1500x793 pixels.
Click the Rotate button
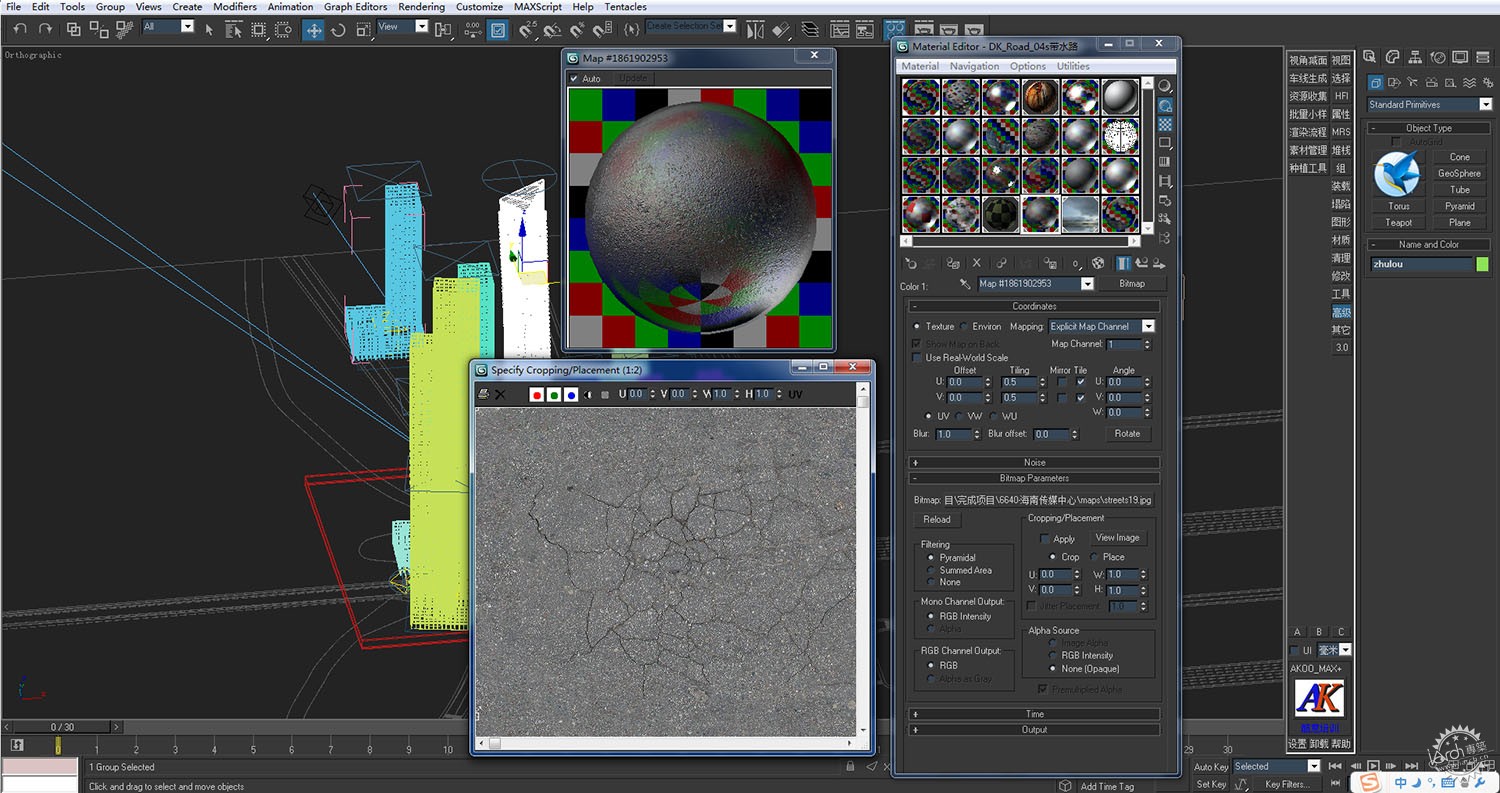click(x=1127, y=434)
